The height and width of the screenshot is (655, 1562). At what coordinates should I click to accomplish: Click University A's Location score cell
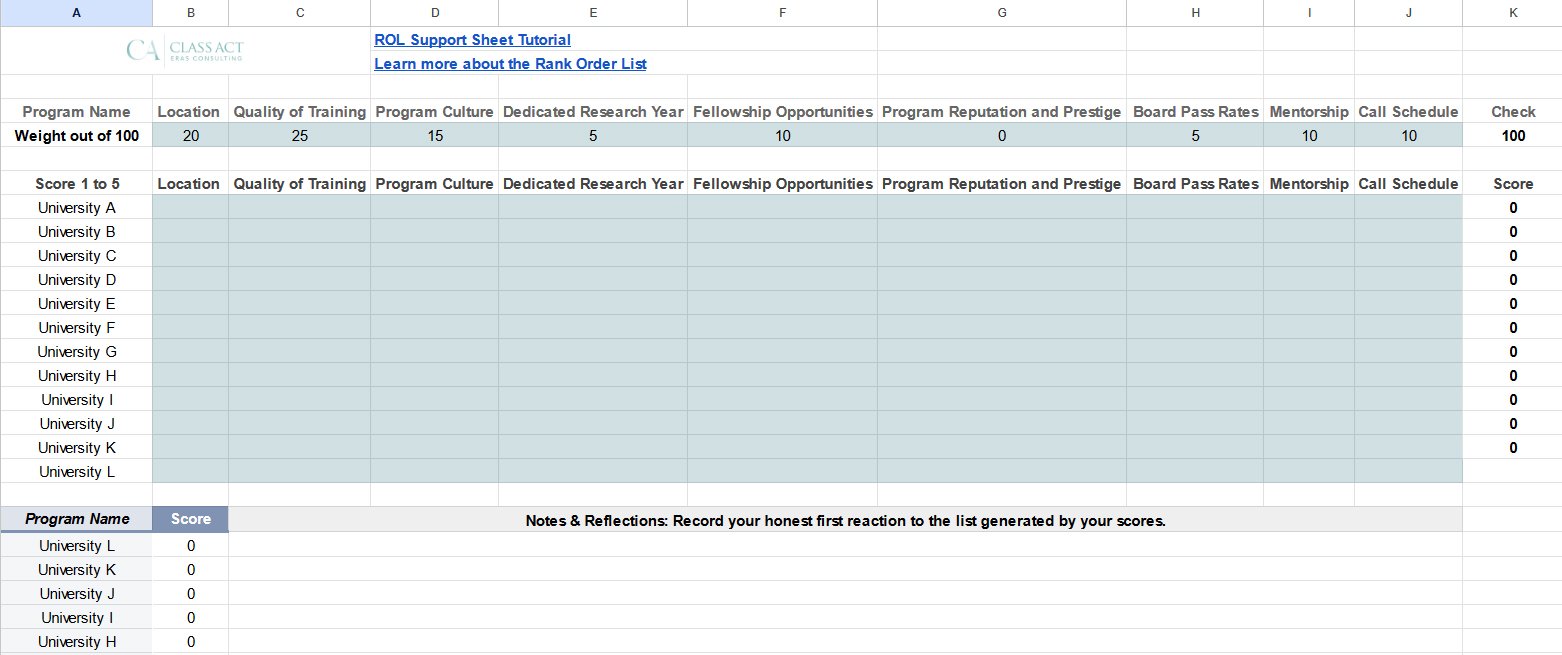189,207
